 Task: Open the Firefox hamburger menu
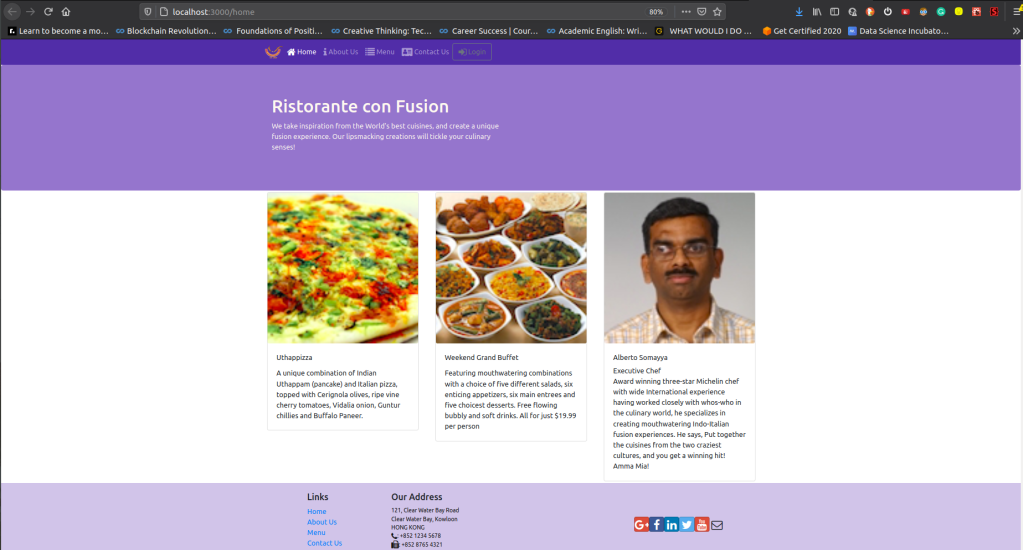click(x=1011, y=12)
